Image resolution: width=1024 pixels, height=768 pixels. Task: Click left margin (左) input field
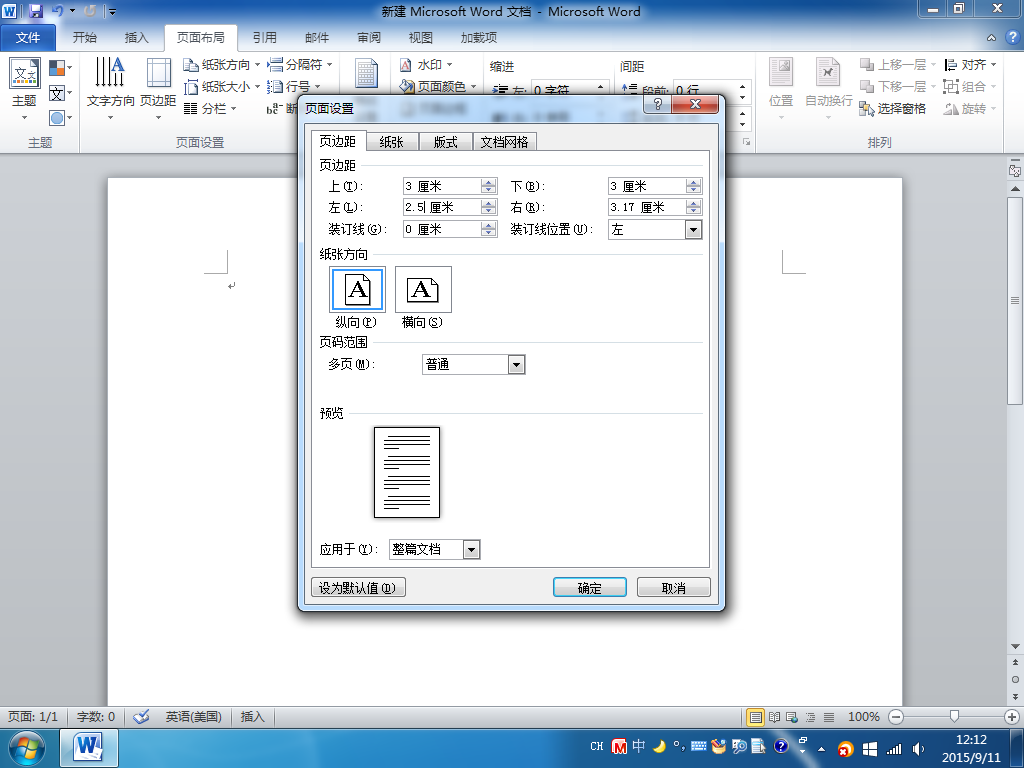[x=442, y=207]
